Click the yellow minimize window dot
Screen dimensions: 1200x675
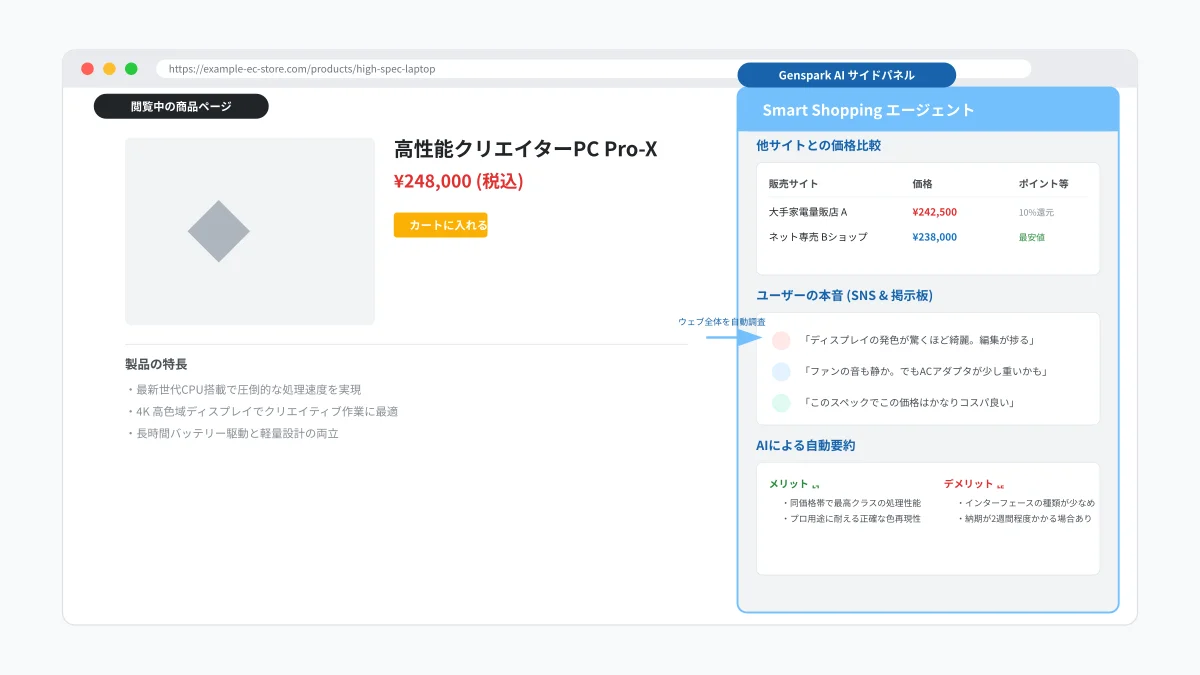[x=110, y=69]
